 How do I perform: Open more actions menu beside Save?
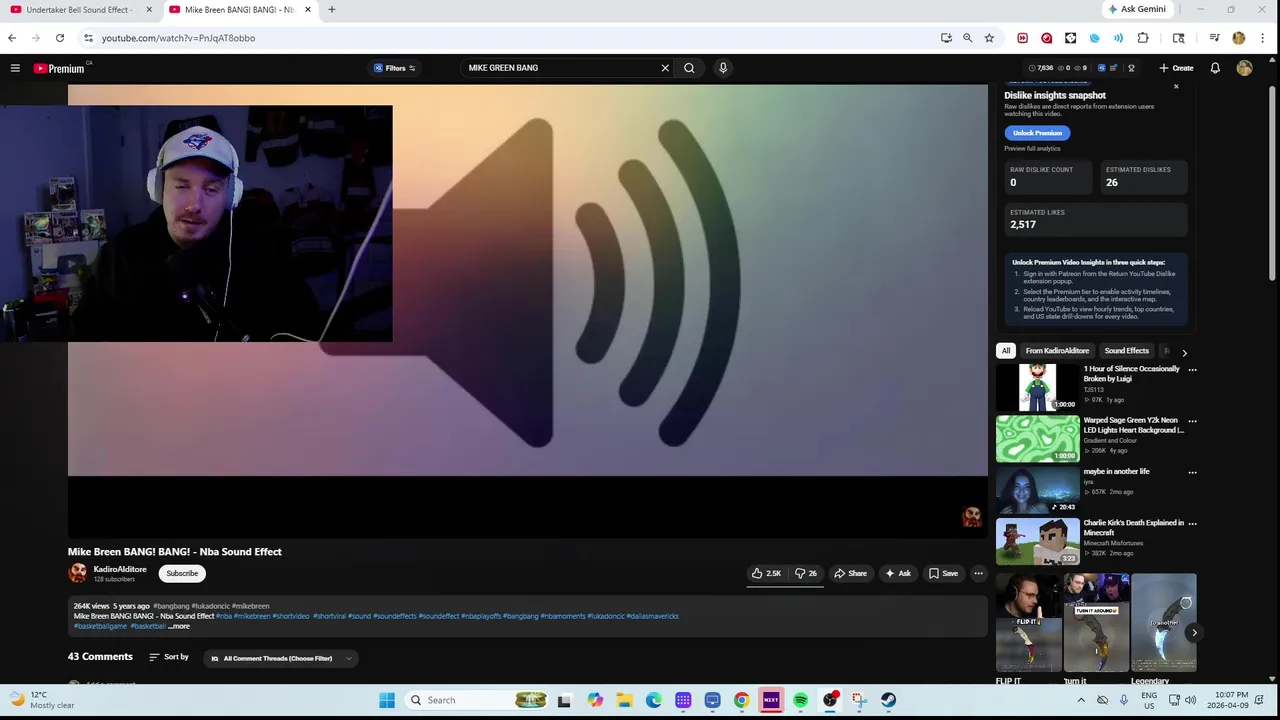tap(978, 573)
